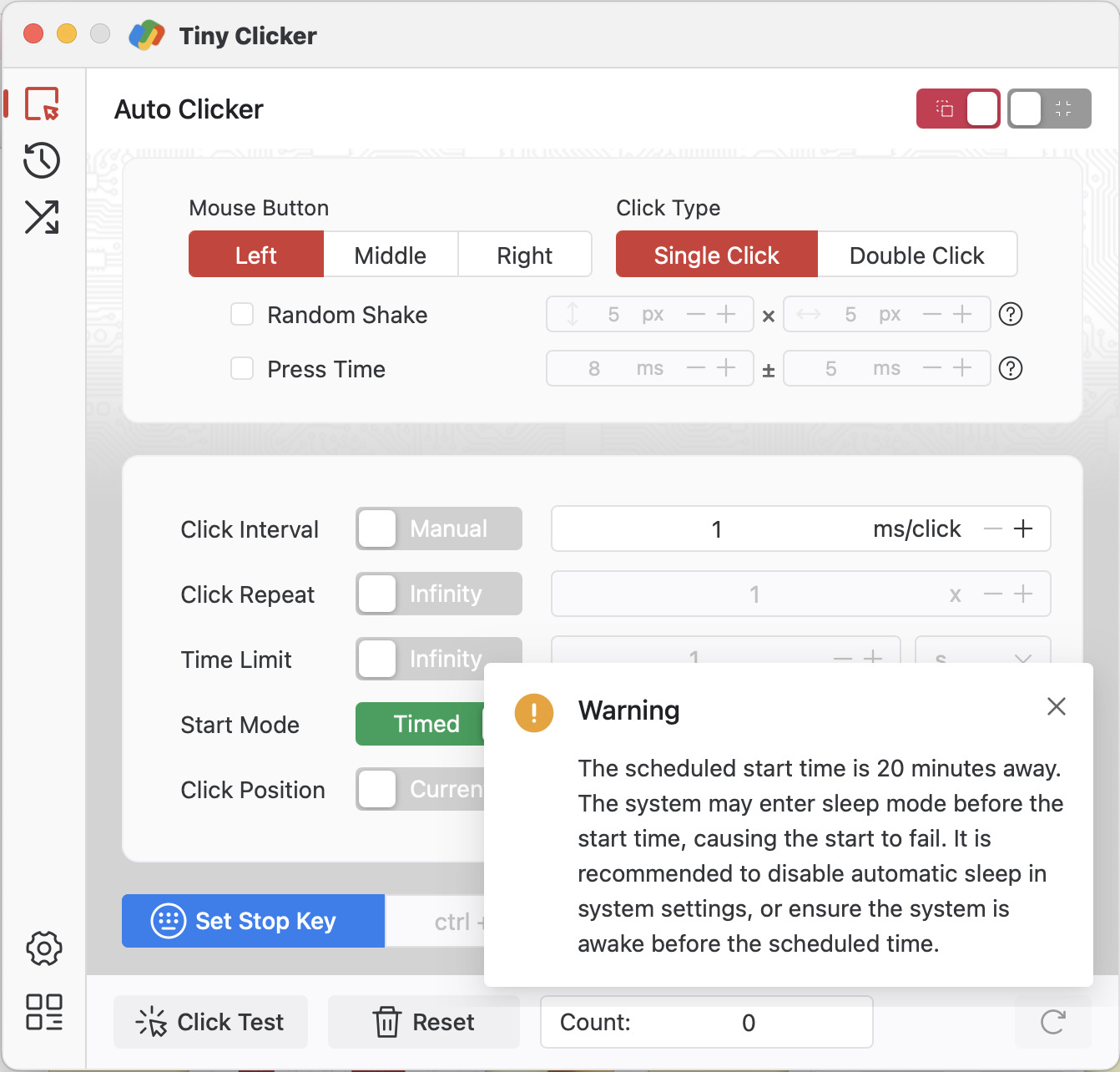Select the Middle mouse button
The width and height of the screenshot is (1120, 1072).
pos(390,255)
